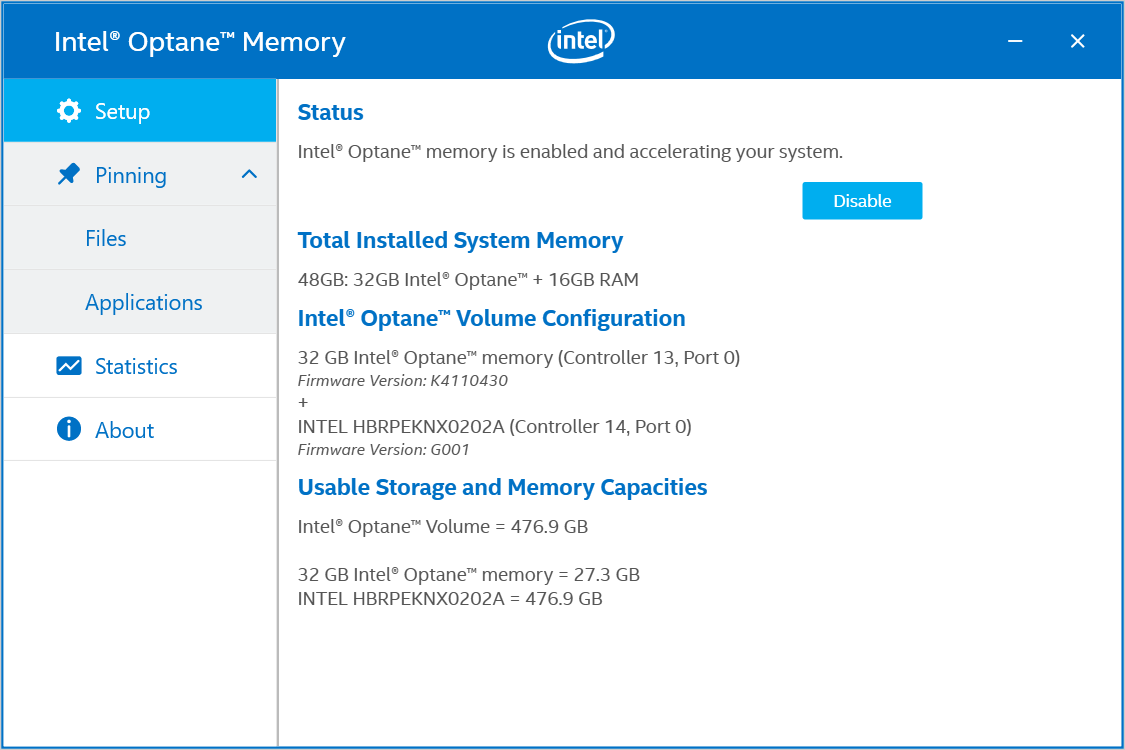Open the Setup tab label

coord(123,111)
